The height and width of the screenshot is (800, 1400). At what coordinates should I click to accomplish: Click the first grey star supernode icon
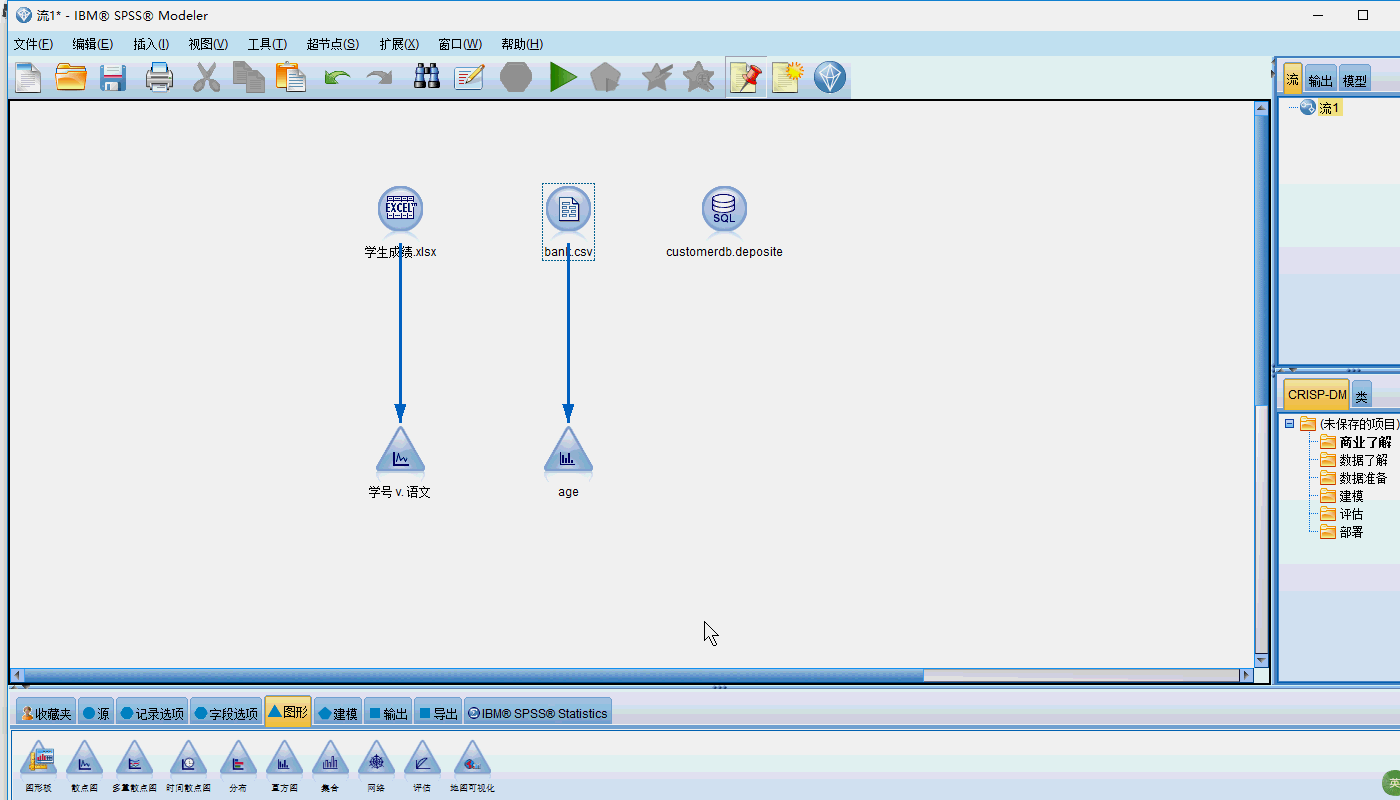tap(656, 77)
